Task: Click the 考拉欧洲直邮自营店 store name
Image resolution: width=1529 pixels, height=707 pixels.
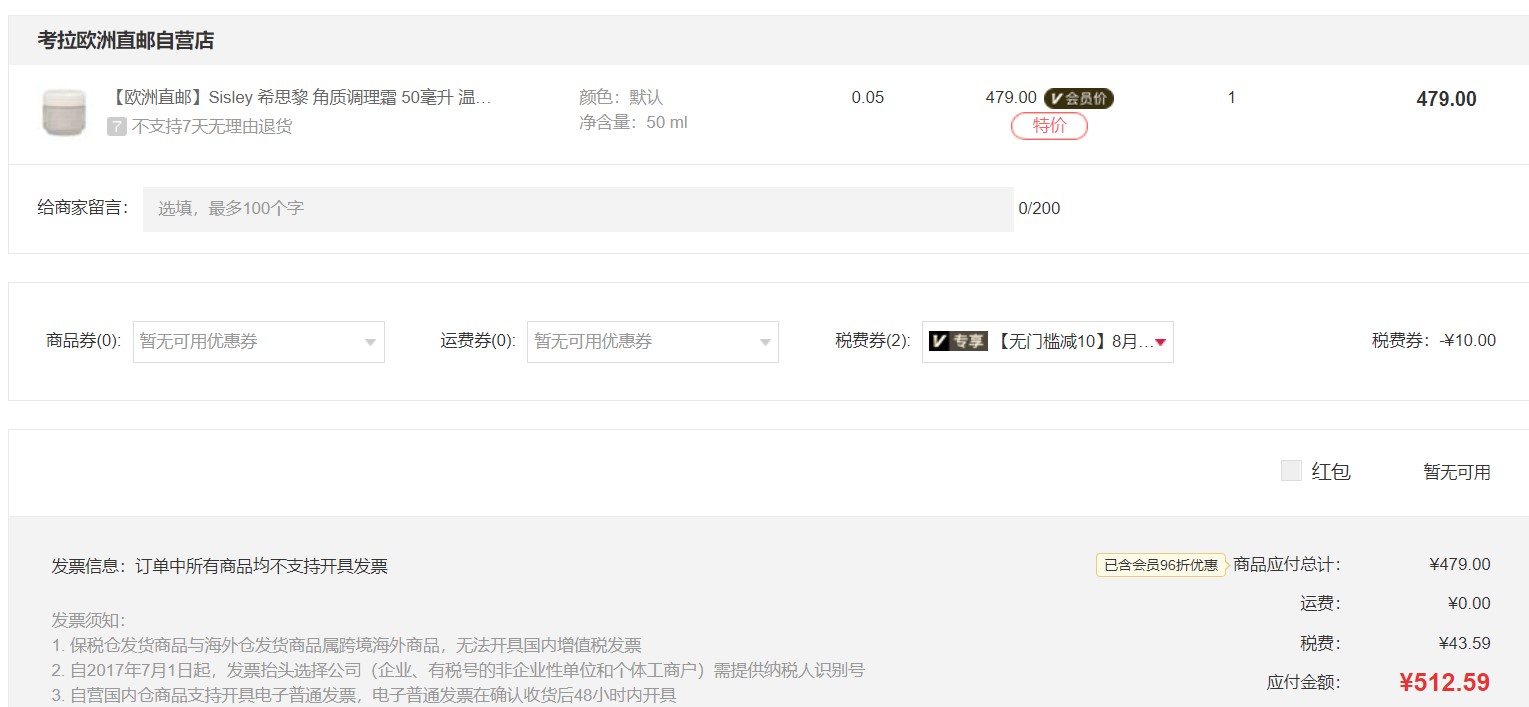Action: (x=126, y=41)
